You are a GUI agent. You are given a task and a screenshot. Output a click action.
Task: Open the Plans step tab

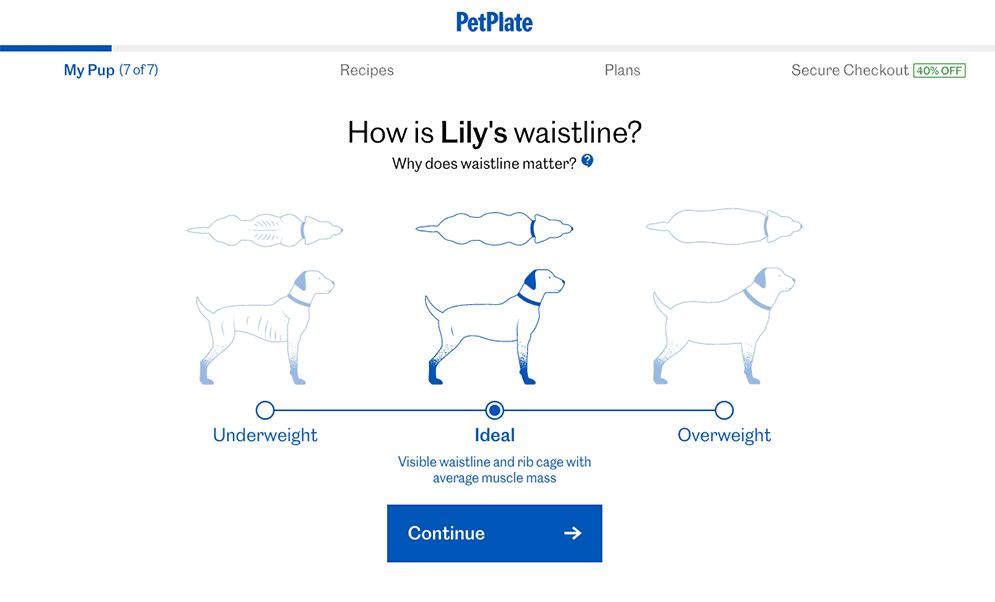[x=623, y=70]
